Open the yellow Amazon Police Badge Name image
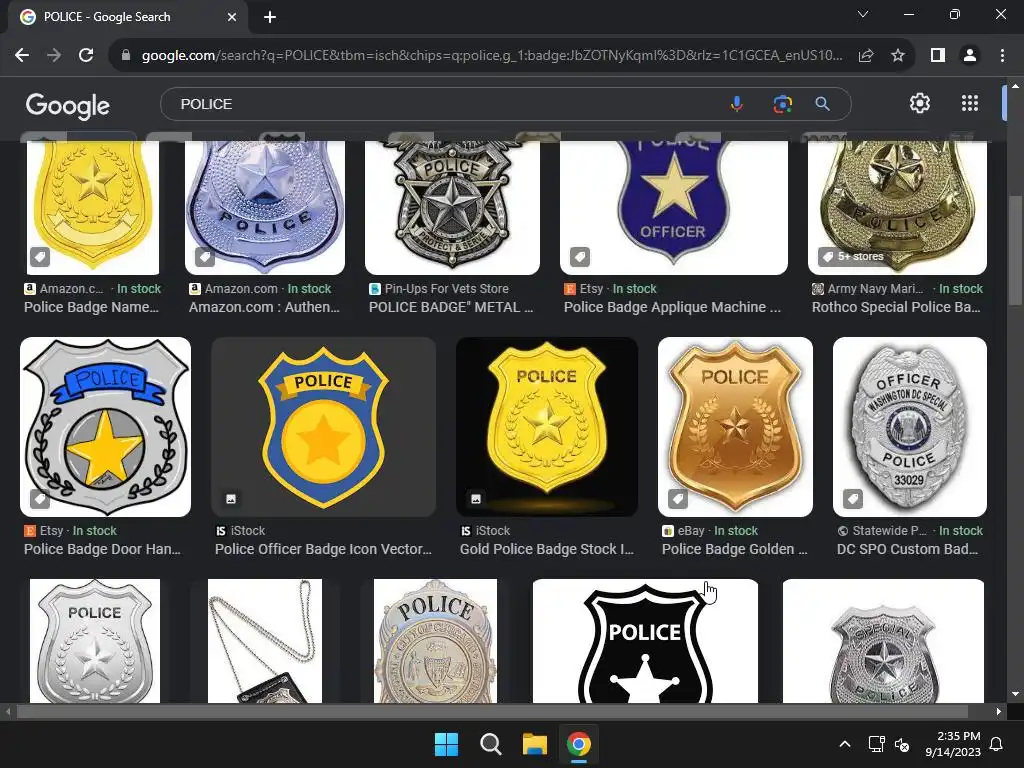 pyautogui.click(x=93, y=208)
